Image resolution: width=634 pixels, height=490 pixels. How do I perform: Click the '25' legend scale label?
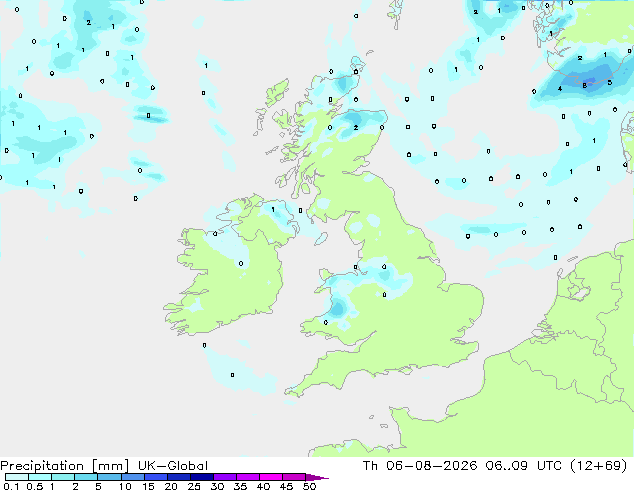point(194,486)
